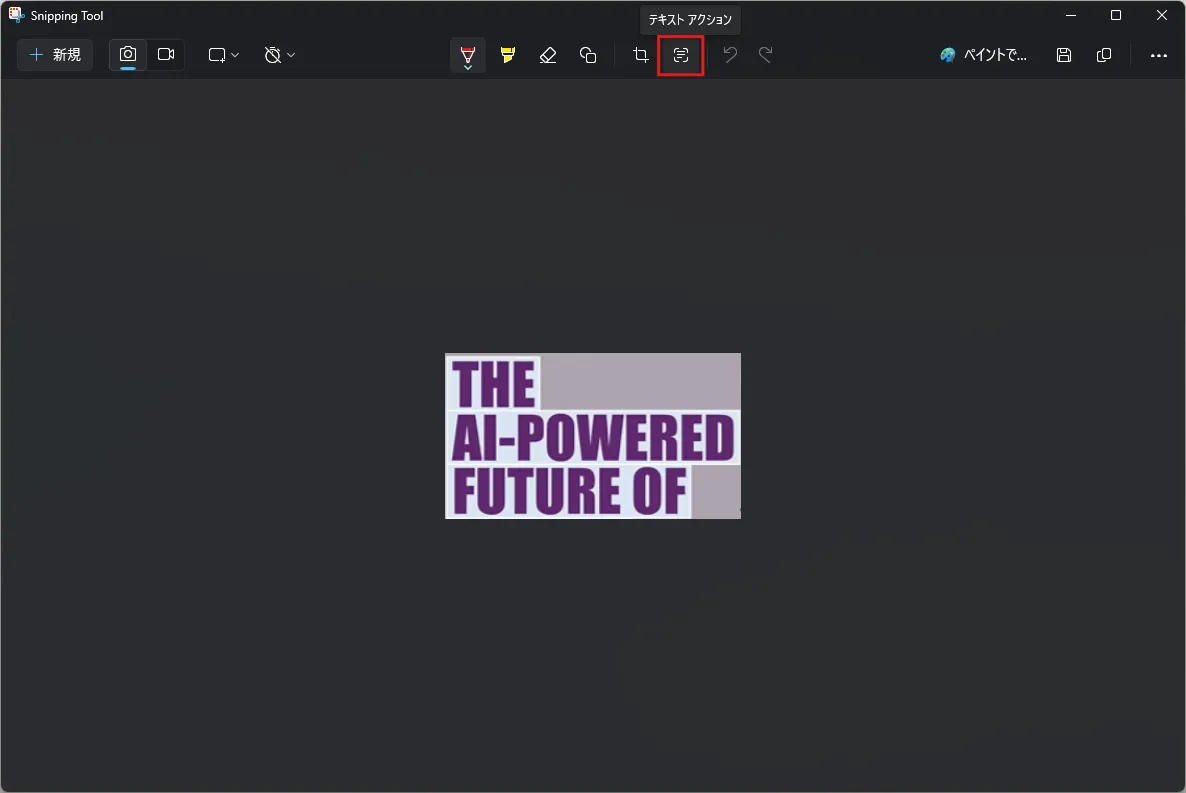Image resolution: width=1186 pixels, height=793 pixels.
Task: Select the Text Actions icon
Action: [681, 55]
